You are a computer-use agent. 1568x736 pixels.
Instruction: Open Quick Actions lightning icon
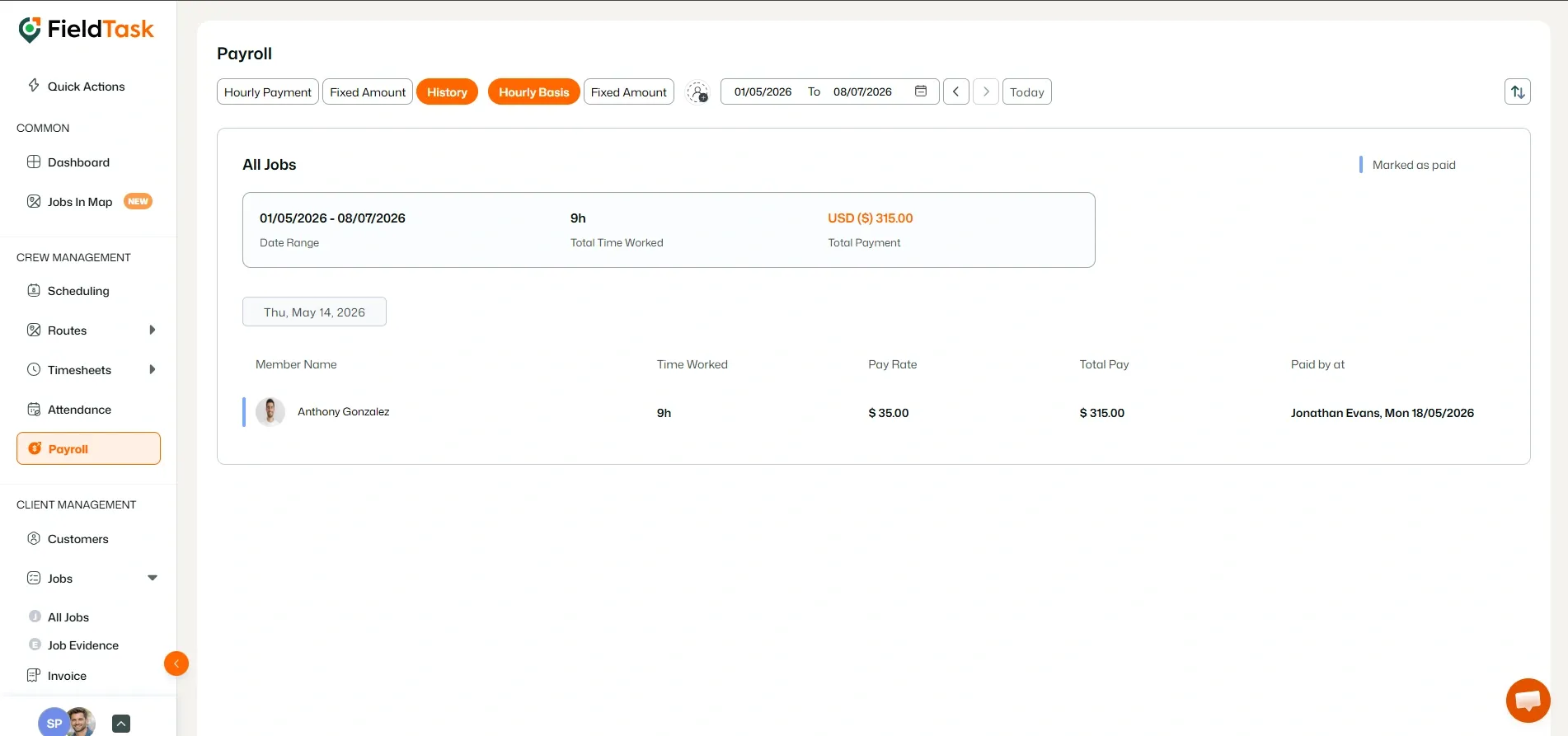click(x=34, y=85)
